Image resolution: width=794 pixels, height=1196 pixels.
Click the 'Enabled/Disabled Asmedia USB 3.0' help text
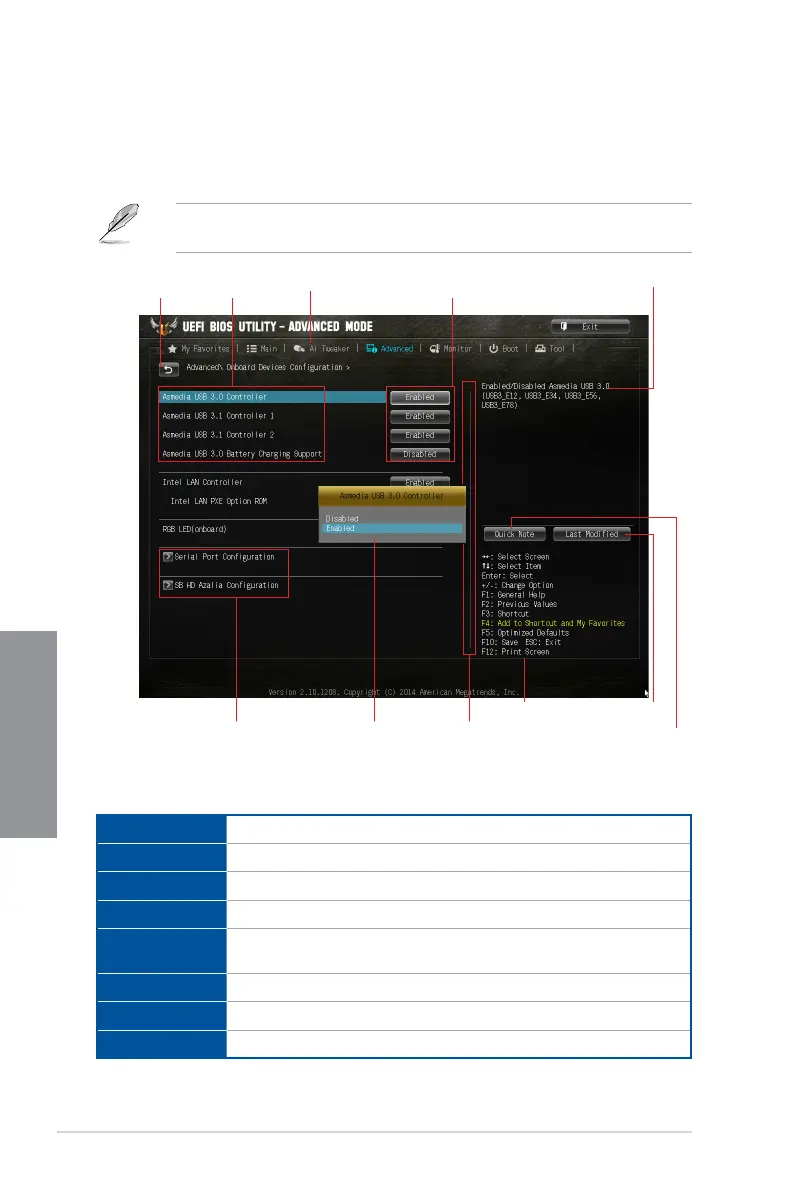pyautogui.click(x=545, y=387)
